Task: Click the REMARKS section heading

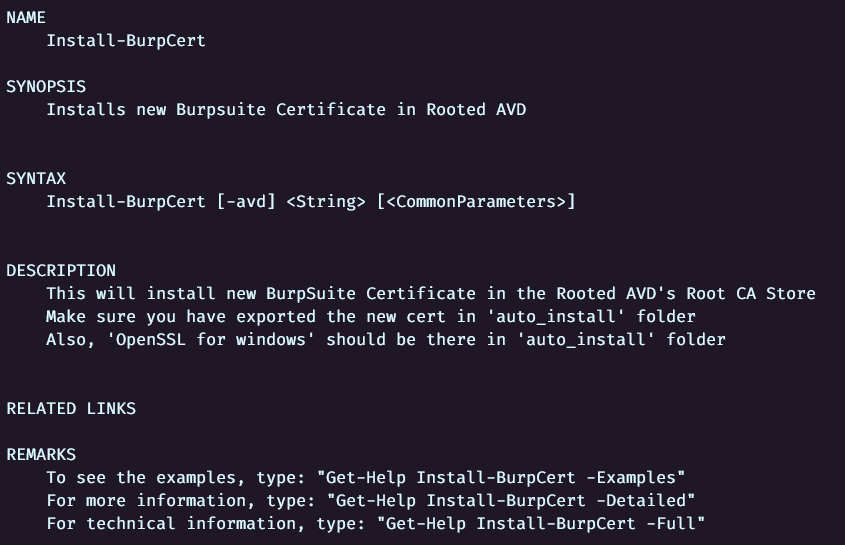Action: click(41, 454)
